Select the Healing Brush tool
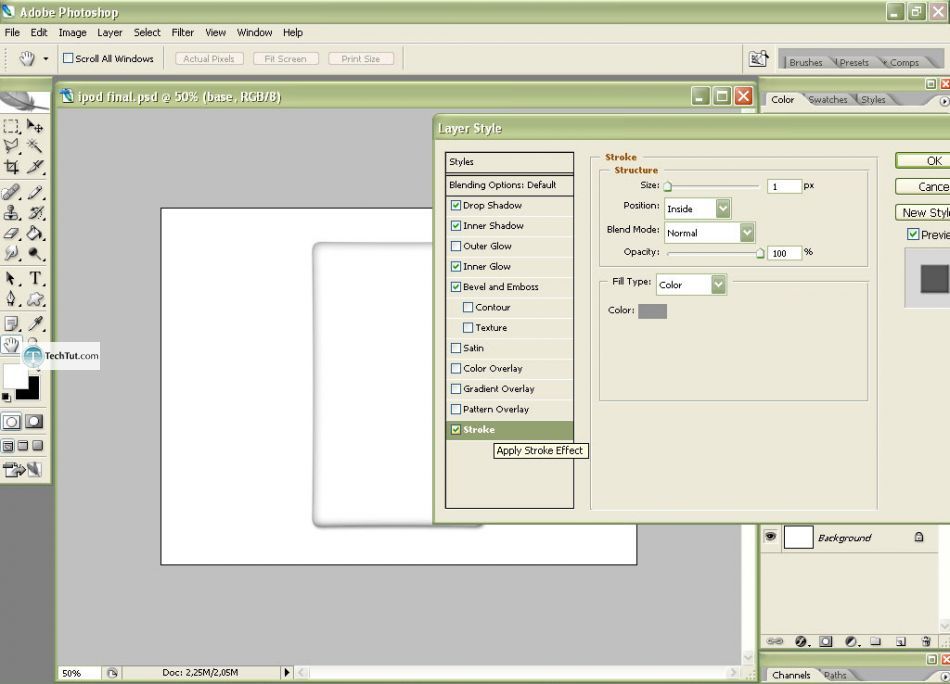The height and width of the screenshot is (684, 950). pyautogui.click(x=12, y=193)
